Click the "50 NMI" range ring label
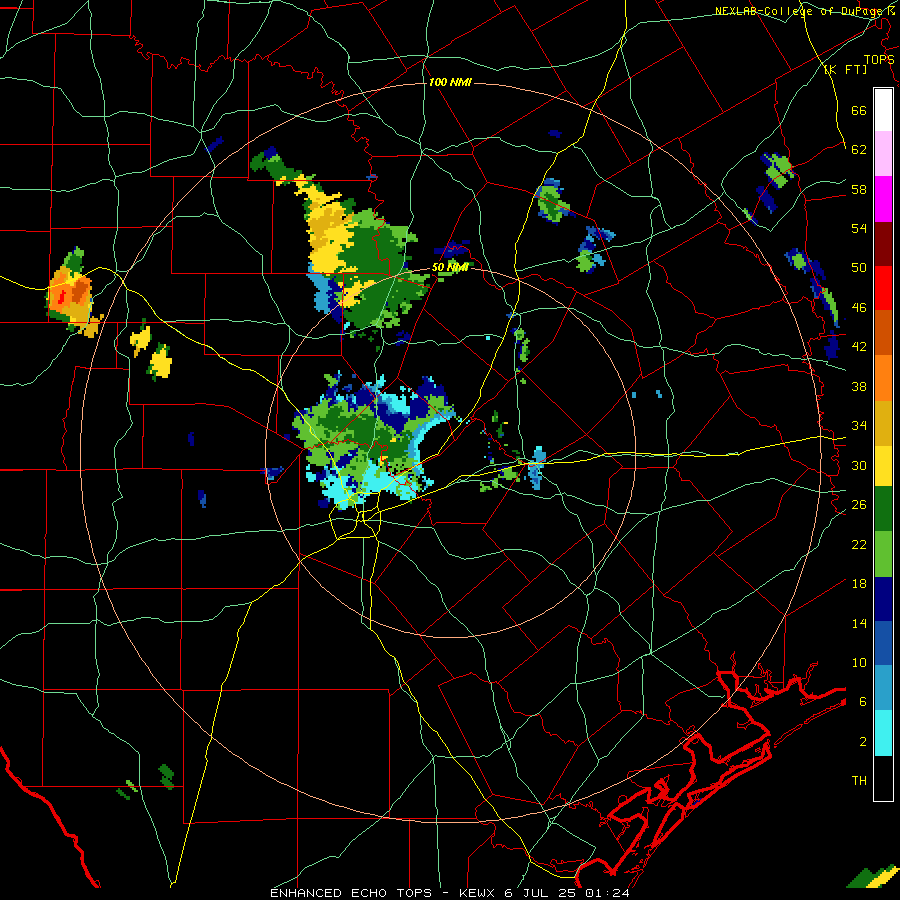This screenshot has height=900, width=900. click(x=450, y=267)
